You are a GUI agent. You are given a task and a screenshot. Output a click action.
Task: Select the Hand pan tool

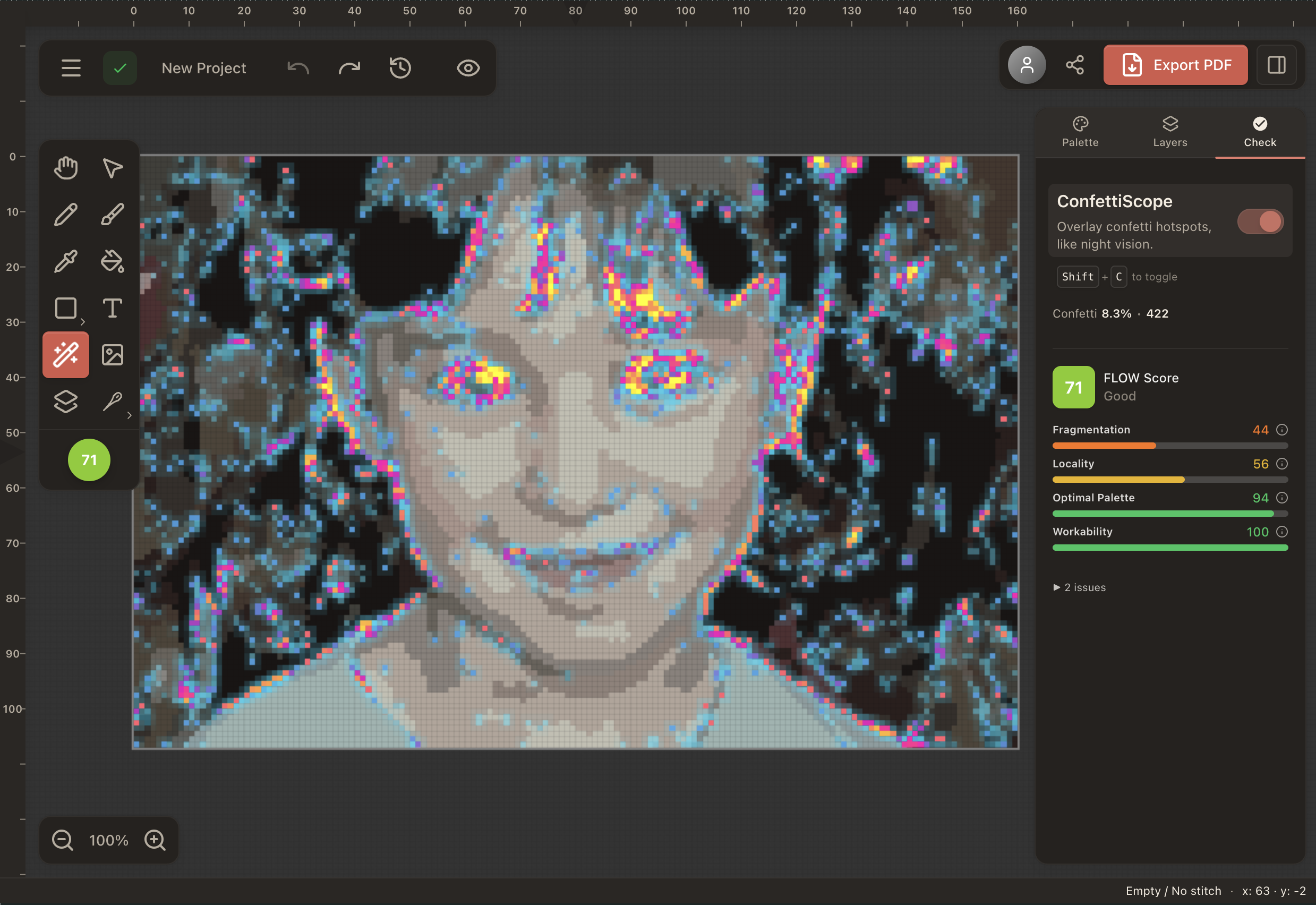pos(66,168)
